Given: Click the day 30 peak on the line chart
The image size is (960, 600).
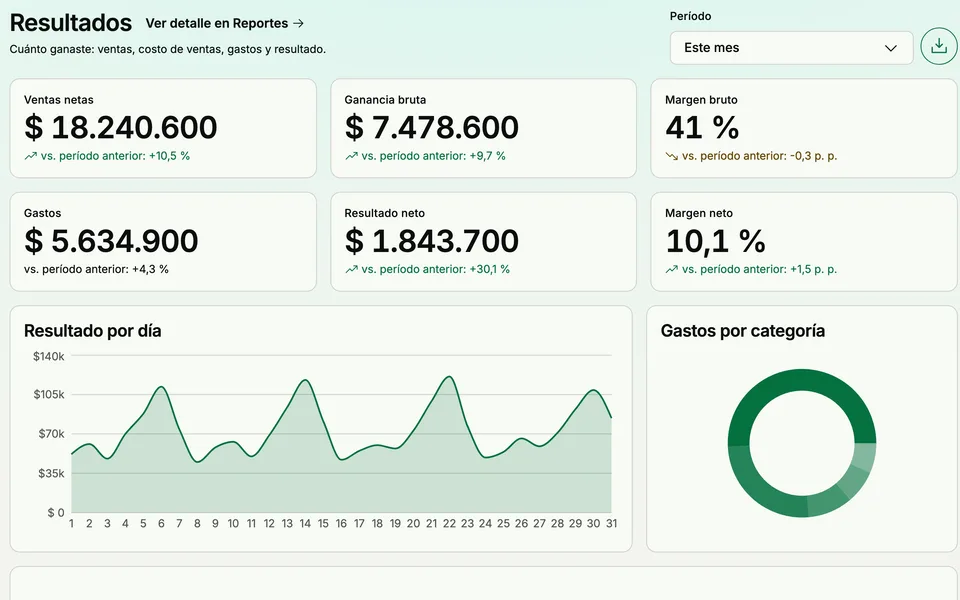Looking at the screenshot, I should click(x=593, y=390).
